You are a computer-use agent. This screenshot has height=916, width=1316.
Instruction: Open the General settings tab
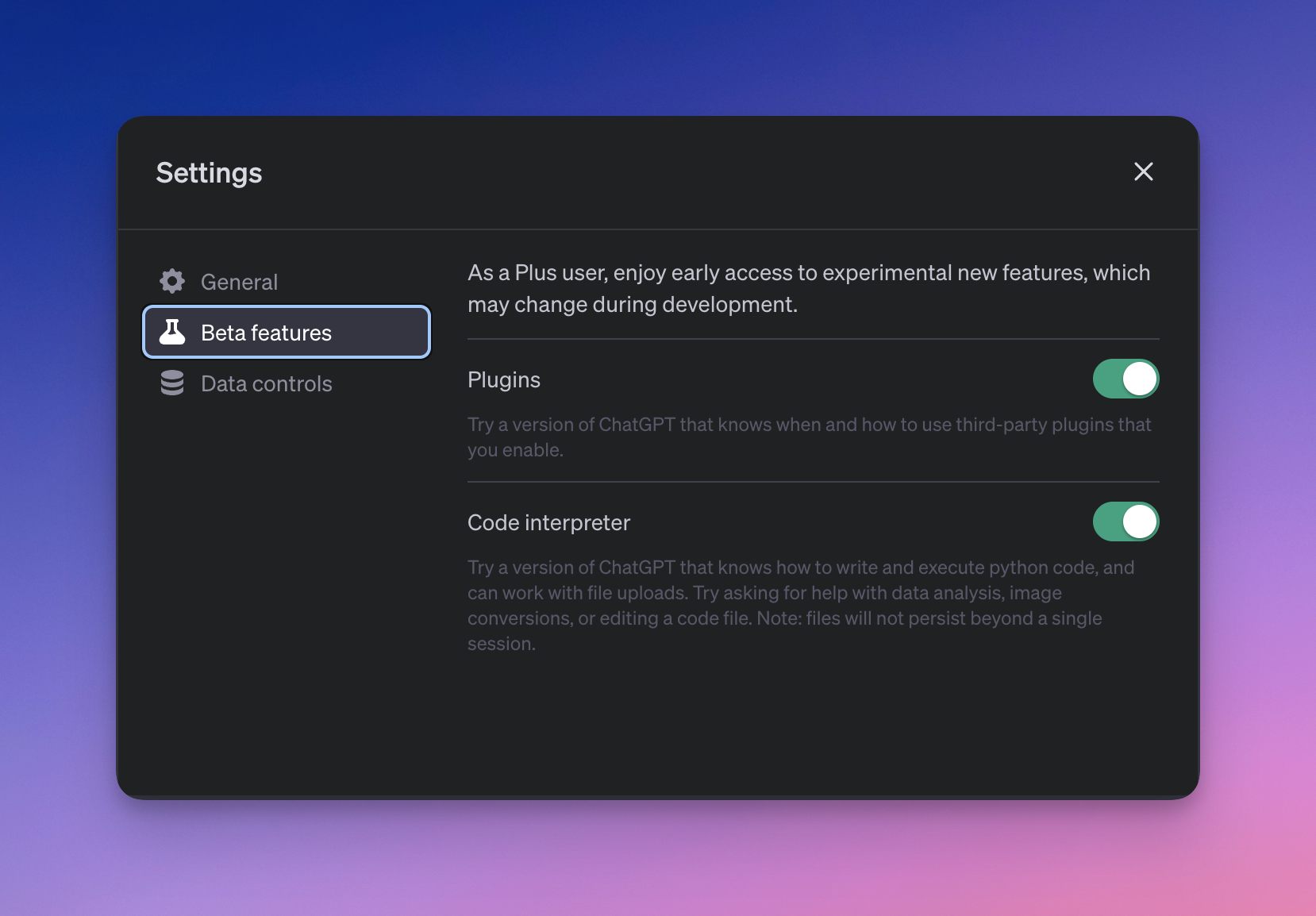pos(287,282)
